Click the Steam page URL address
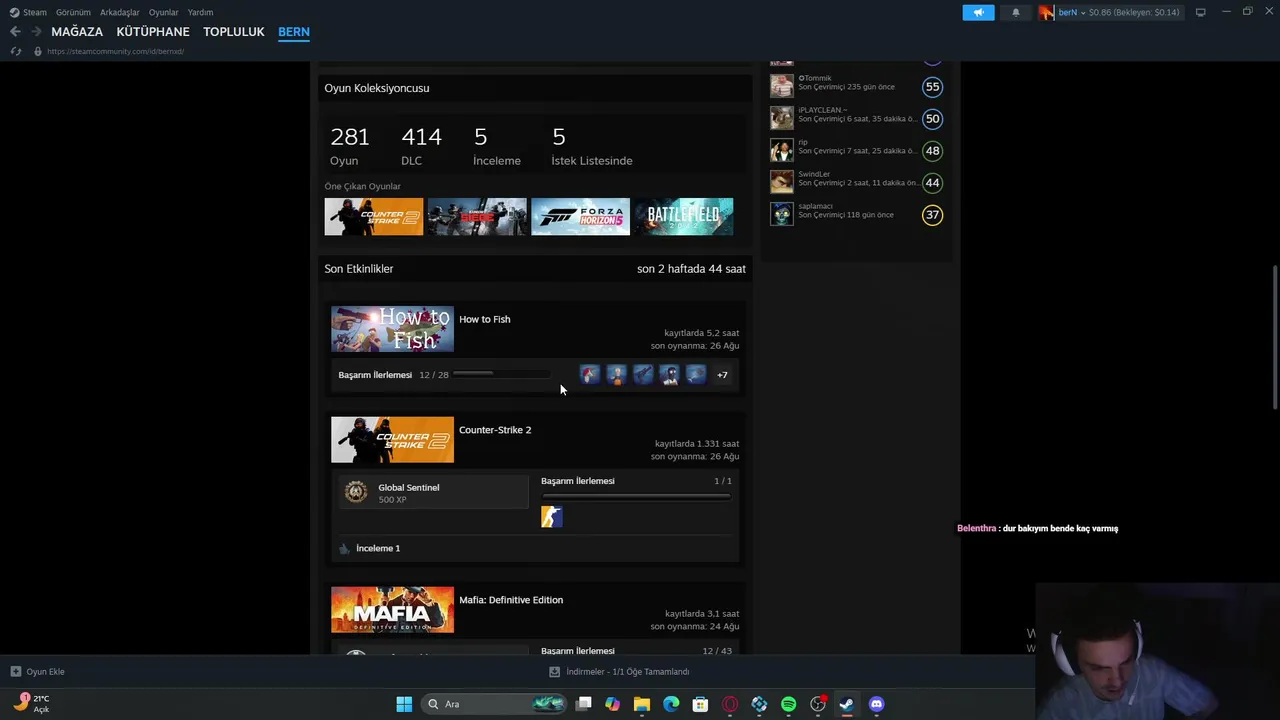The height and width of the screenshot is (720, 1280). (x=115, y=51)
